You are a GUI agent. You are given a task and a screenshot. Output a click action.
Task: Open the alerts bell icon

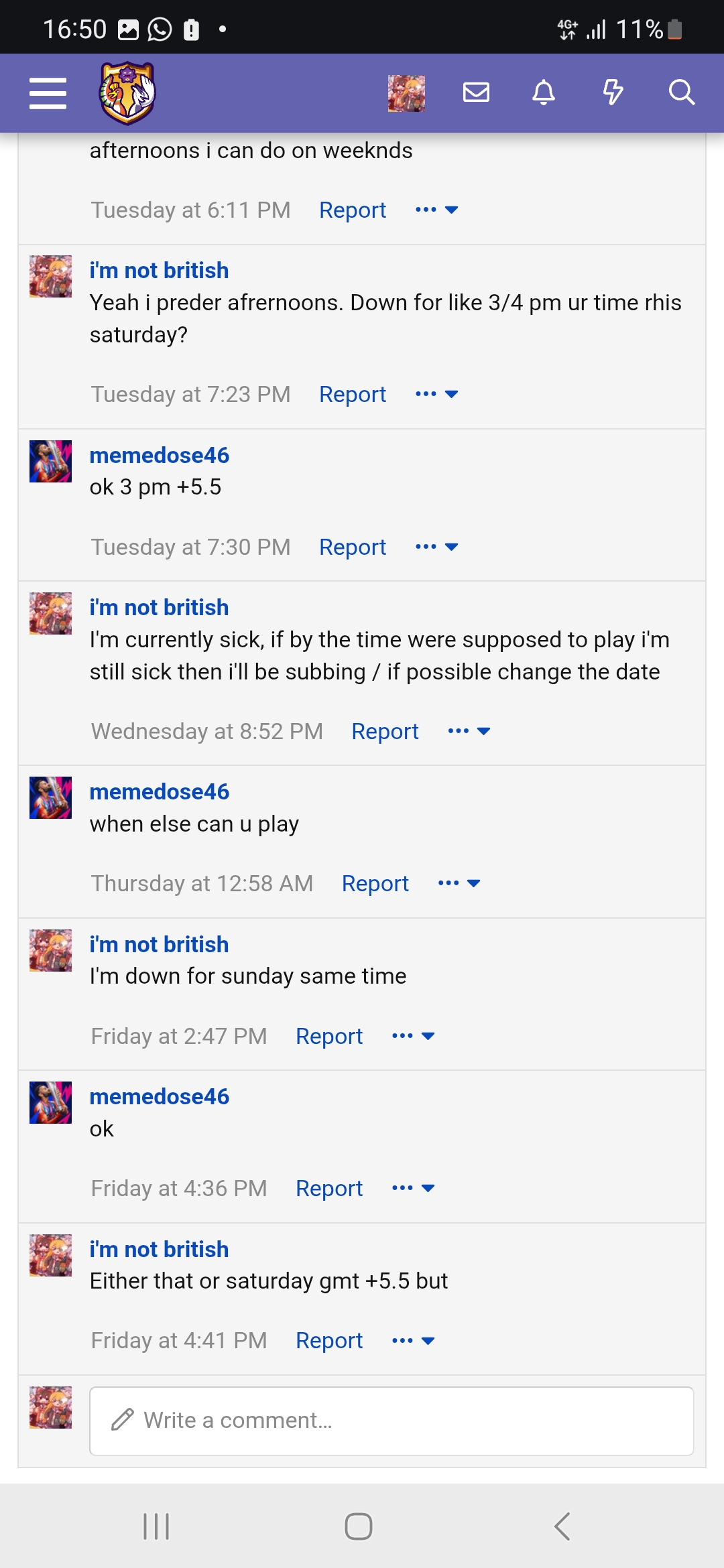(x=544, y=92)
